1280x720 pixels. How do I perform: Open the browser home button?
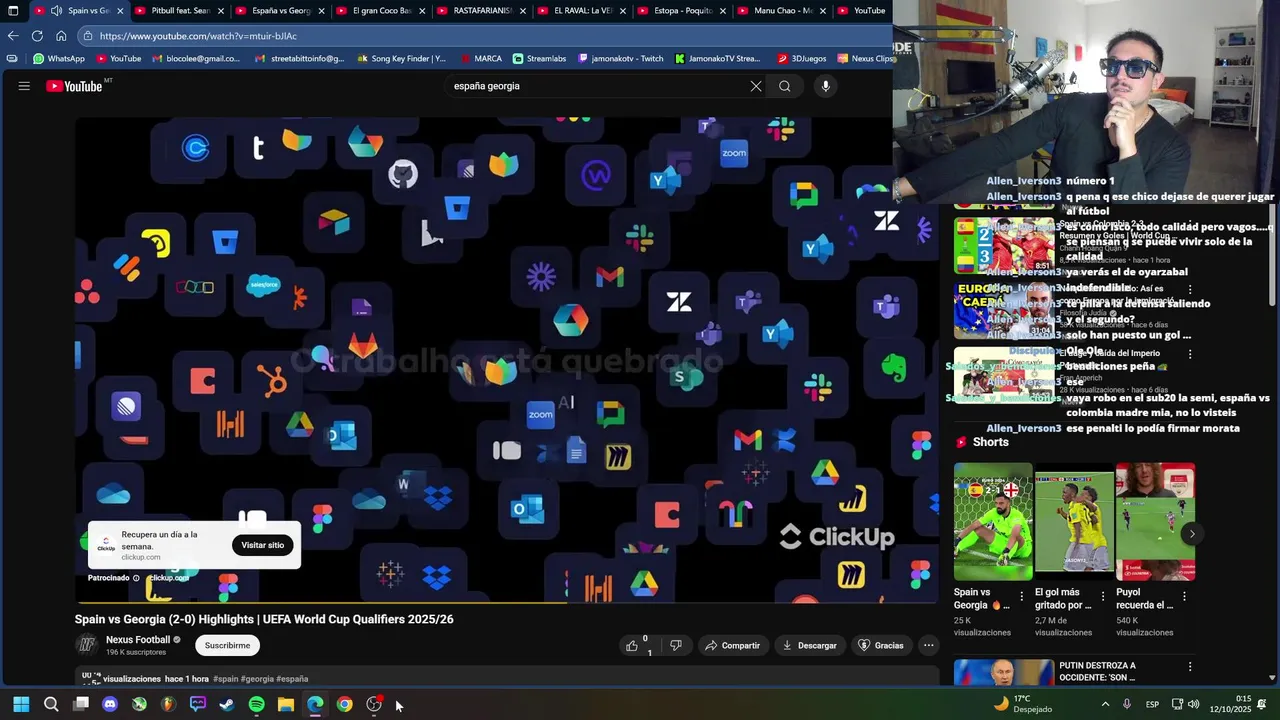pos(61,36)
